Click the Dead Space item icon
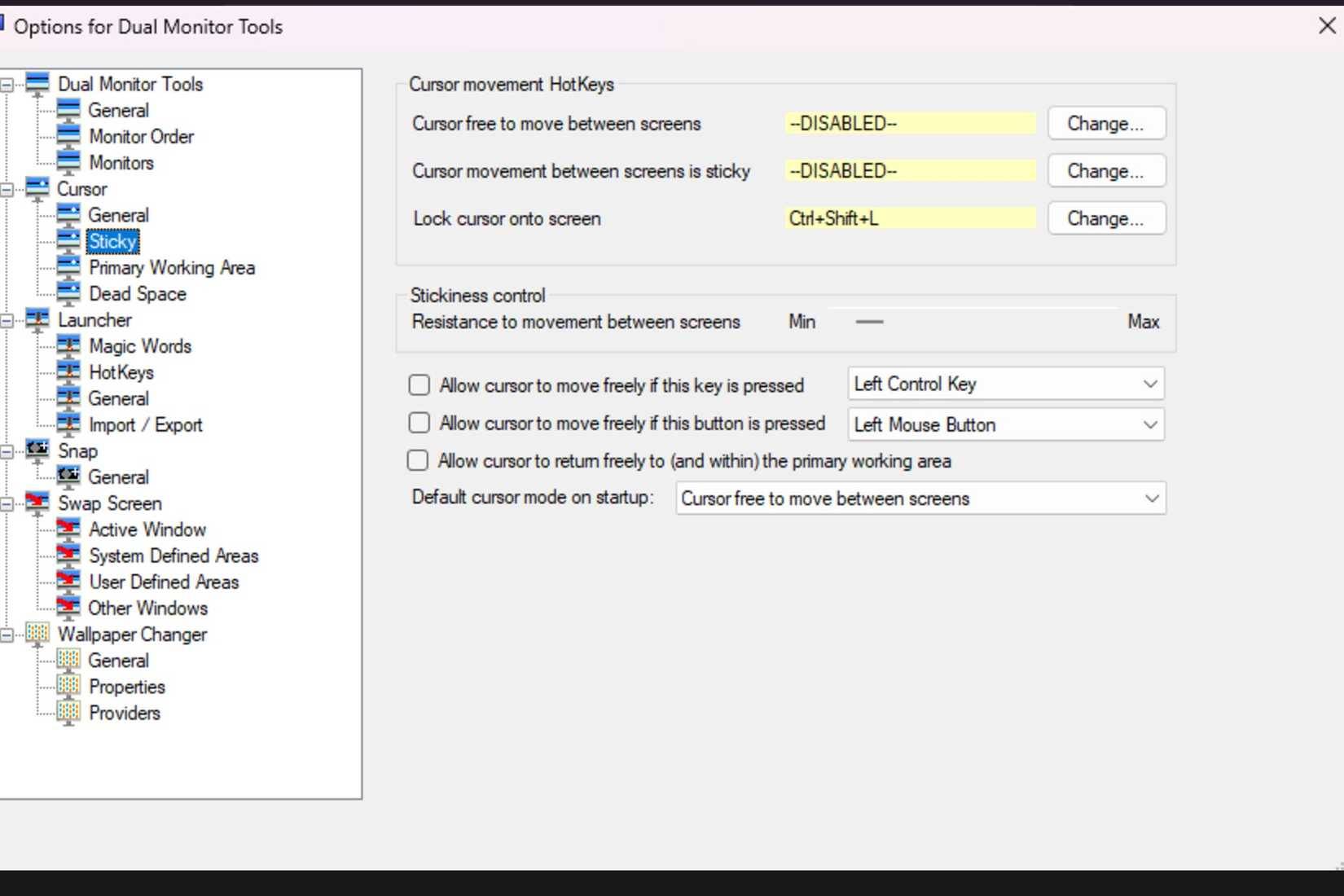 click(x=68, y=293)
